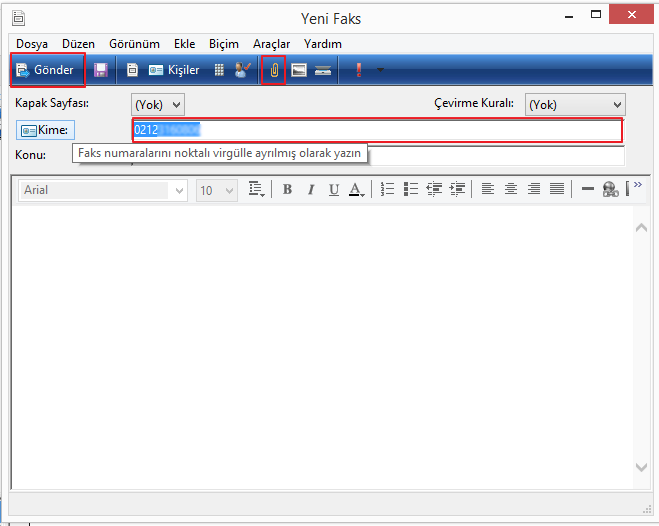Open the Görünüm menu
This screenshot has height=526, width=659.
[134, 44]
